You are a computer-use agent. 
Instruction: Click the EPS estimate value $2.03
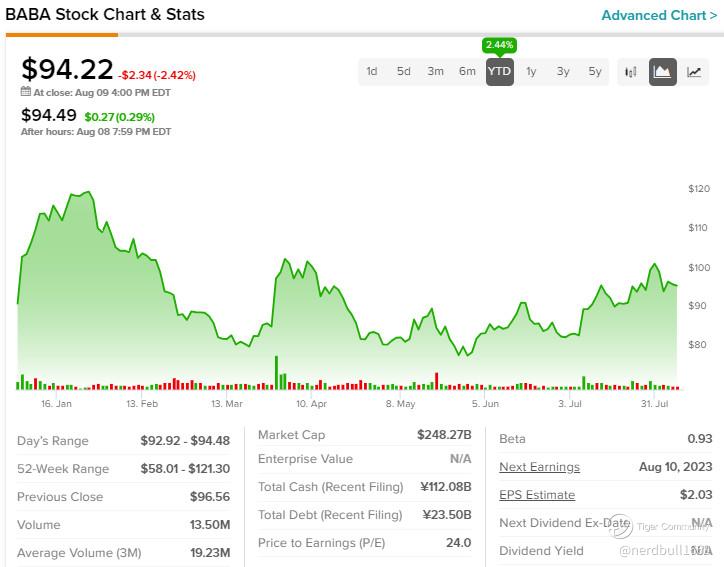click(x=696, y=495)
